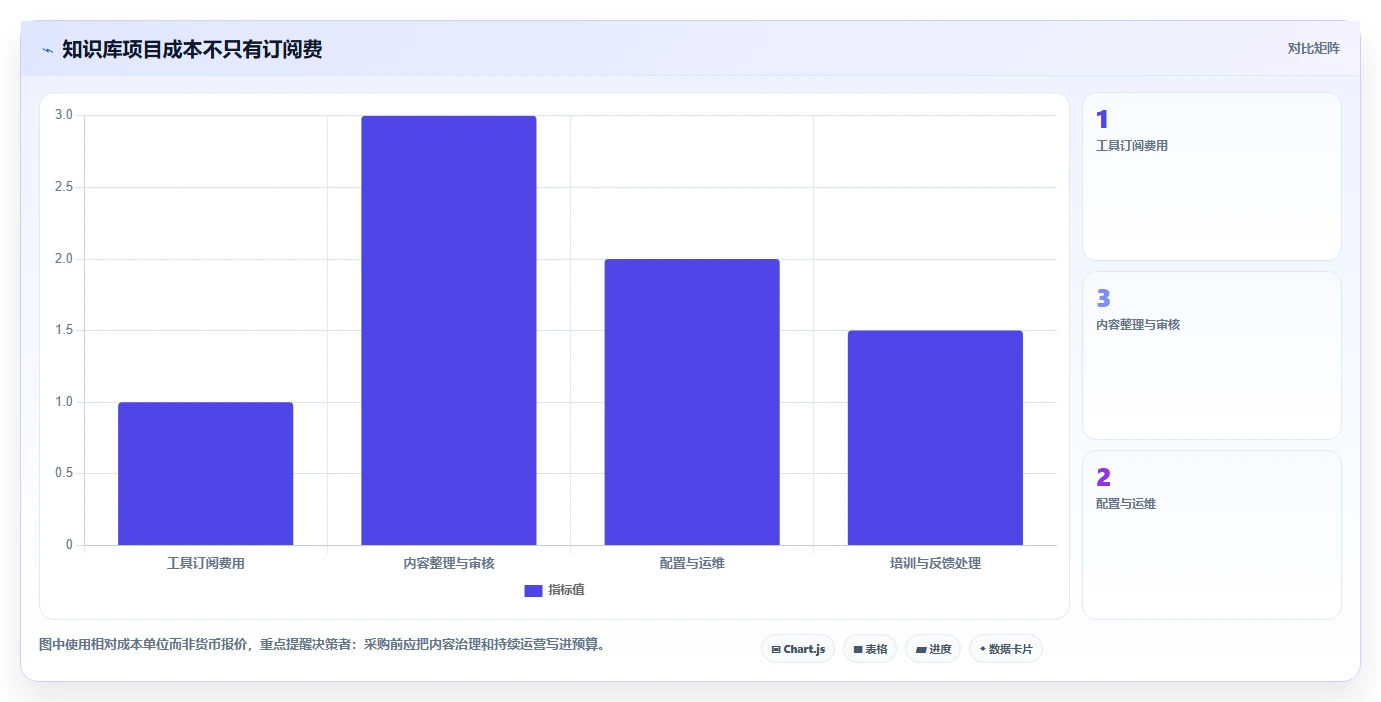The width and height of the screenshot is (1381, 702).
Task: Click x-axis label 工具订阅费用
Action: tap(206, 563)
